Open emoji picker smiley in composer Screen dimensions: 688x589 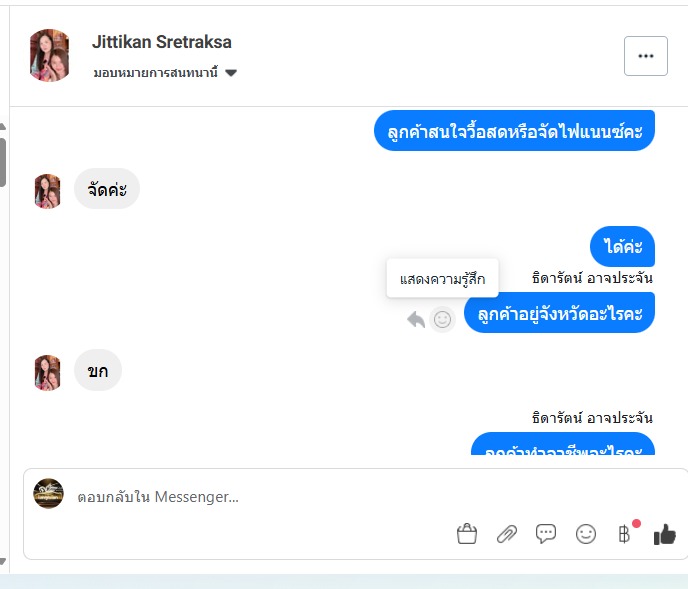click(586, 534)
